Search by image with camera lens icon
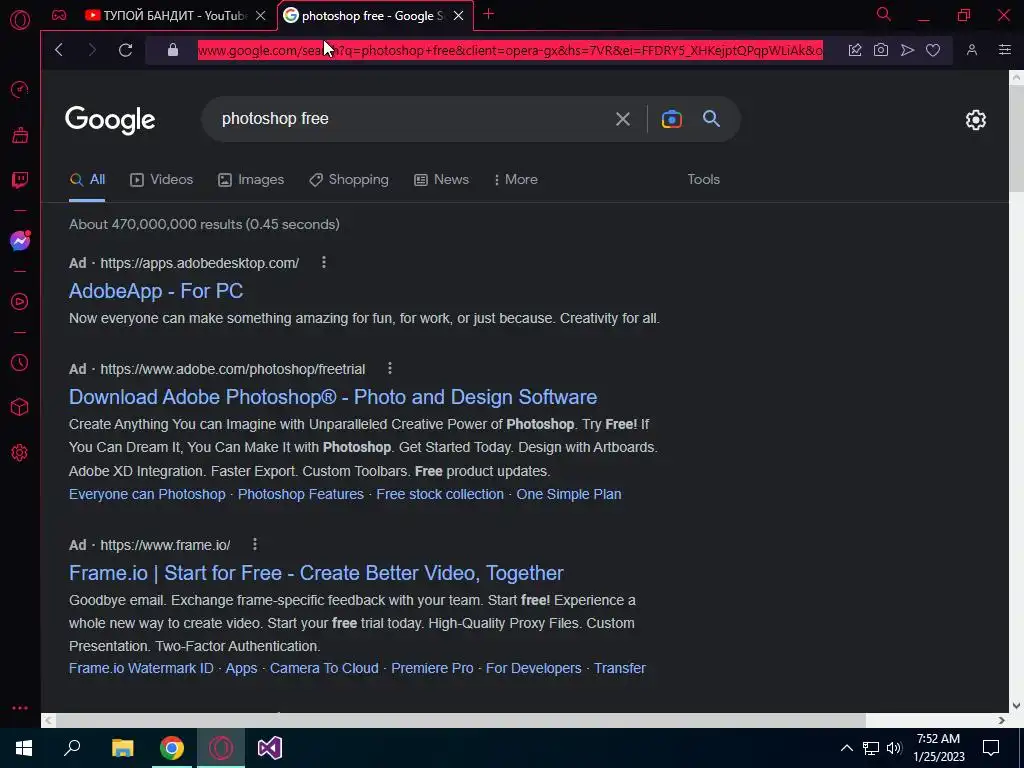Image resolution: width=1024 pixels, height=768 pixels. [671, 119]
